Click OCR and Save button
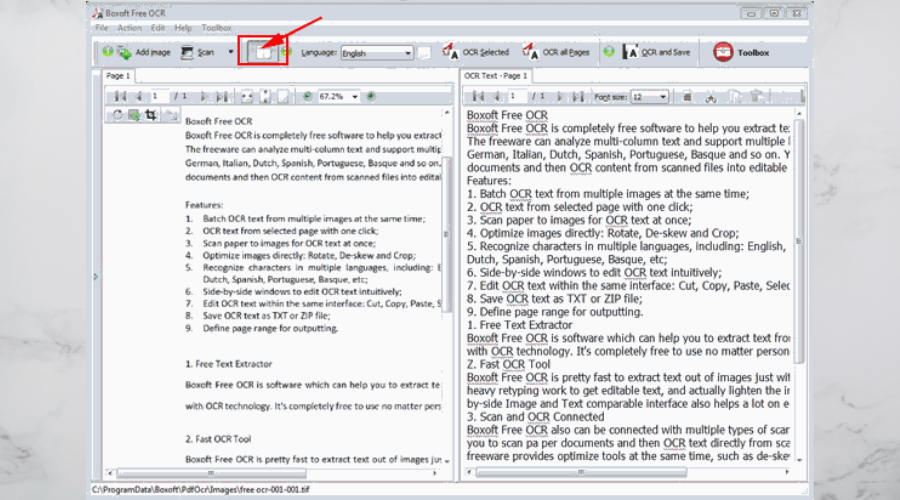 pyautogui.click(x=656, y=52)
